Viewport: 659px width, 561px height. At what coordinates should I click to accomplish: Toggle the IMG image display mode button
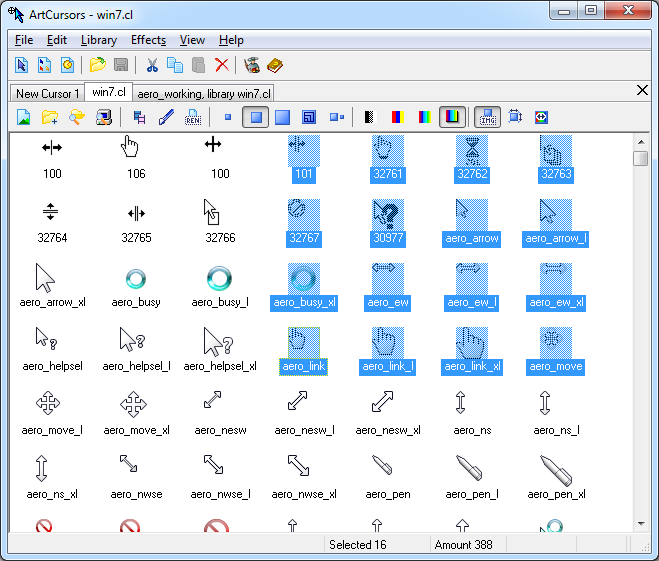(487, 117)
